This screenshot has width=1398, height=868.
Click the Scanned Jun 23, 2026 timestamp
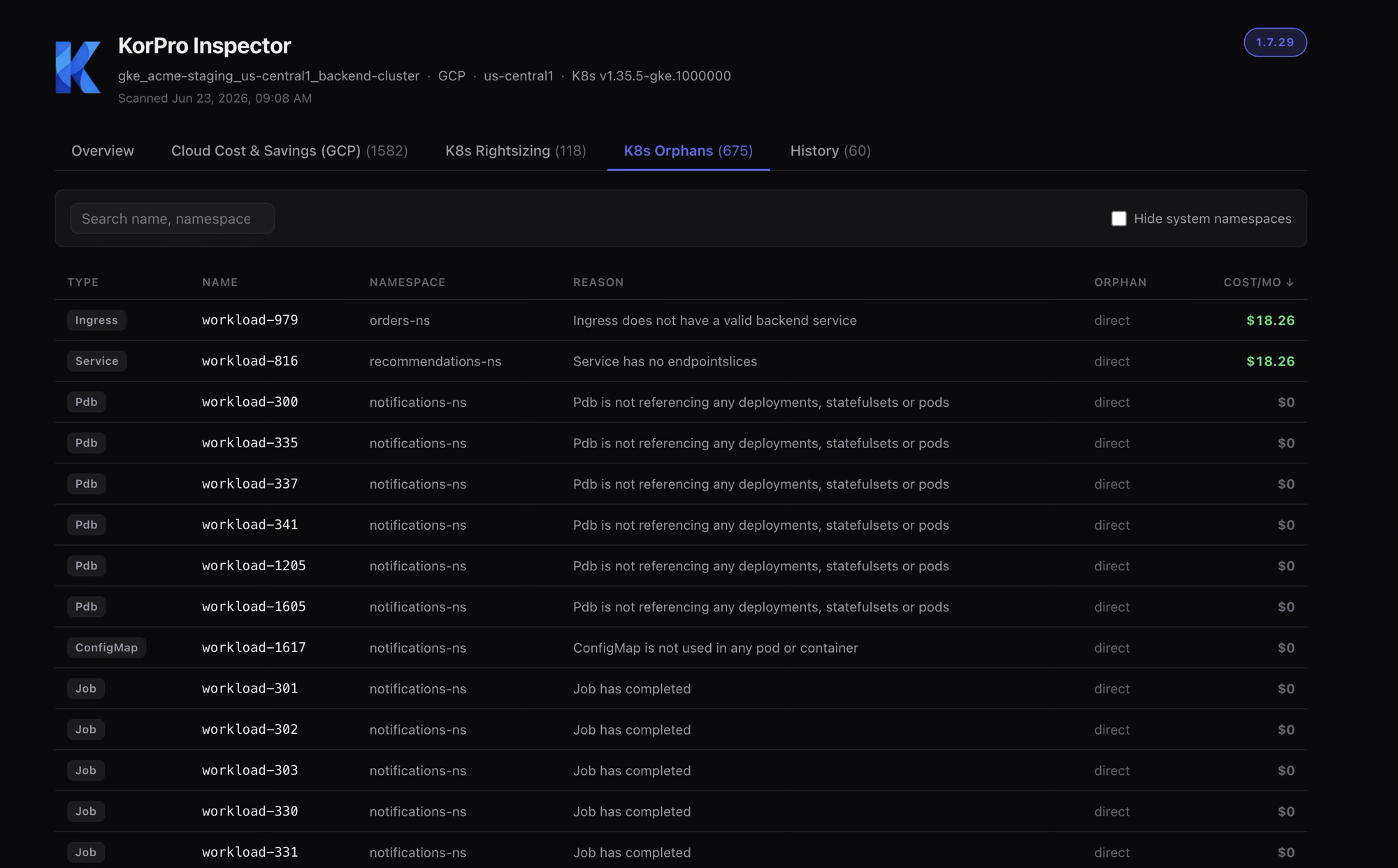tap(215, 98)
